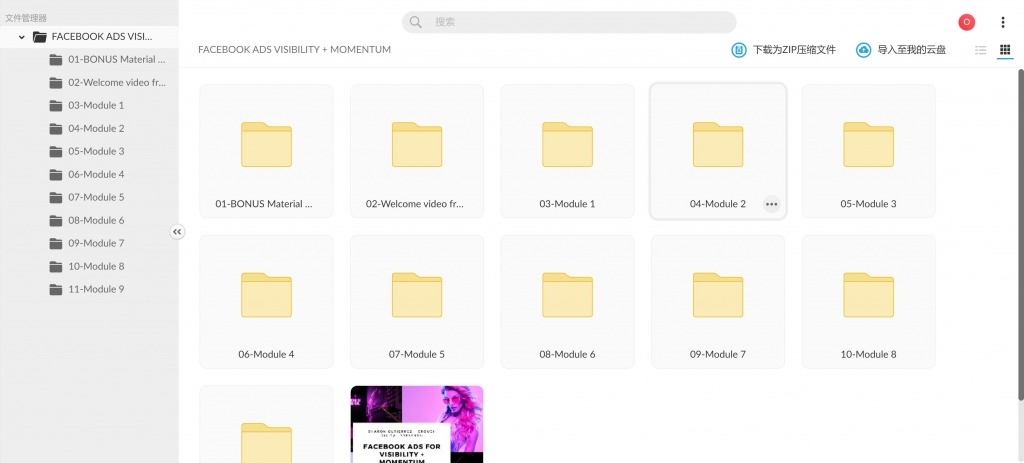This screenshot has height=463, width=1024.
Task: Open the 06-Module 4 folder card icon
Action: pyautogui.click(x=266, y=295)
